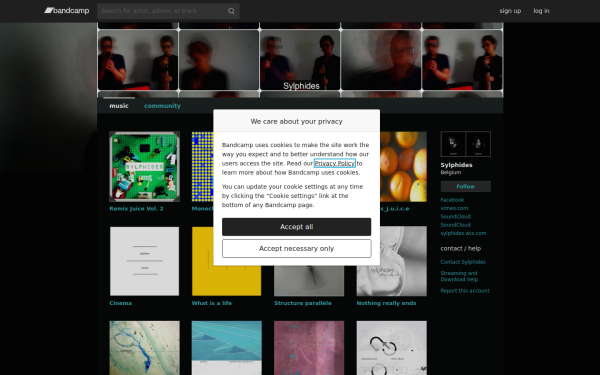The height and width of the screenshot is (375, 600).
Task: Open the vimeo.com link
Action: click(x=454, y=208)
